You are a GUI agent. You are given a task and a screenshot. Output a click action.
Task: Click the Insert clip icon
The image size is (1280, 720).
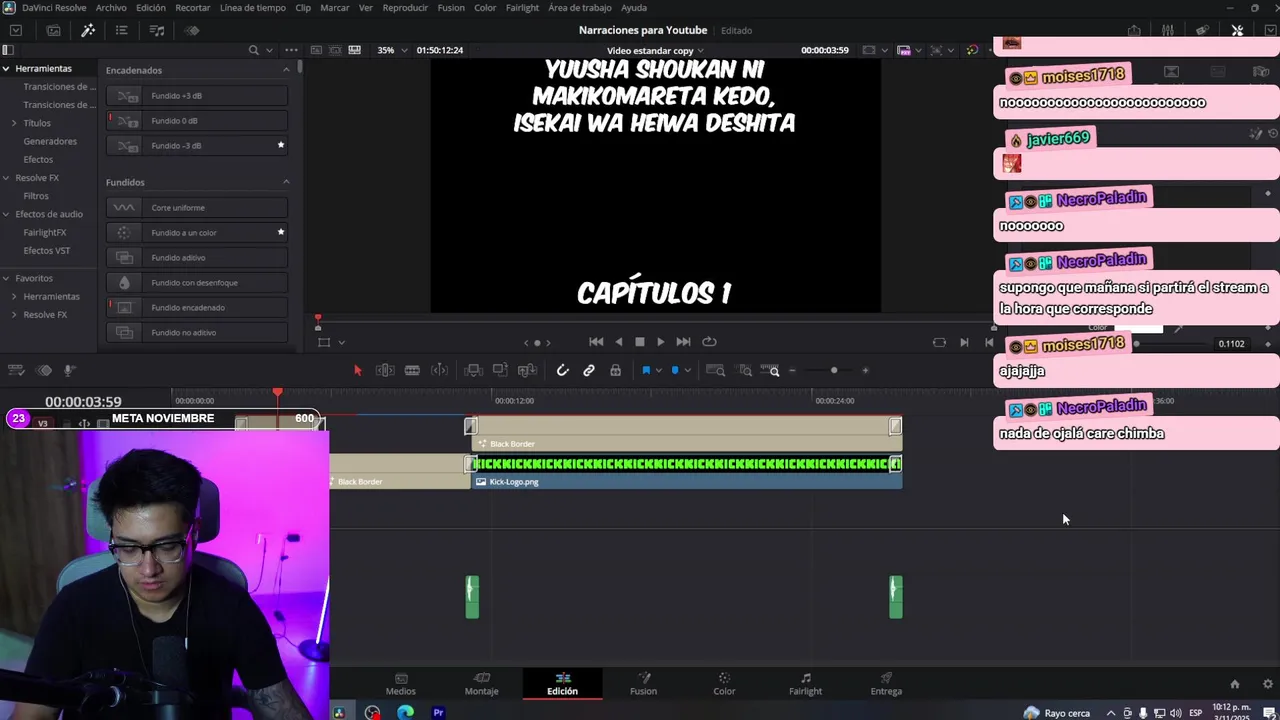(x=474, y=370)
